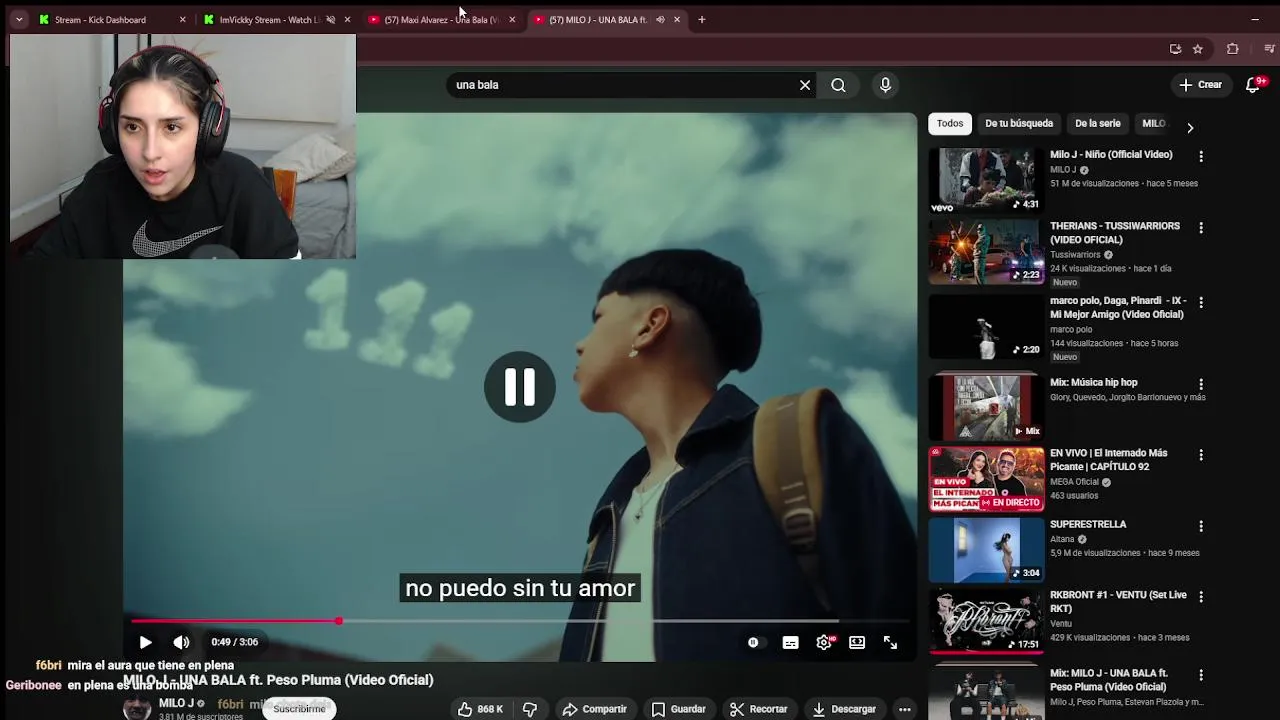
Task: Open the notifications bell
Action: coord(1253,85)
